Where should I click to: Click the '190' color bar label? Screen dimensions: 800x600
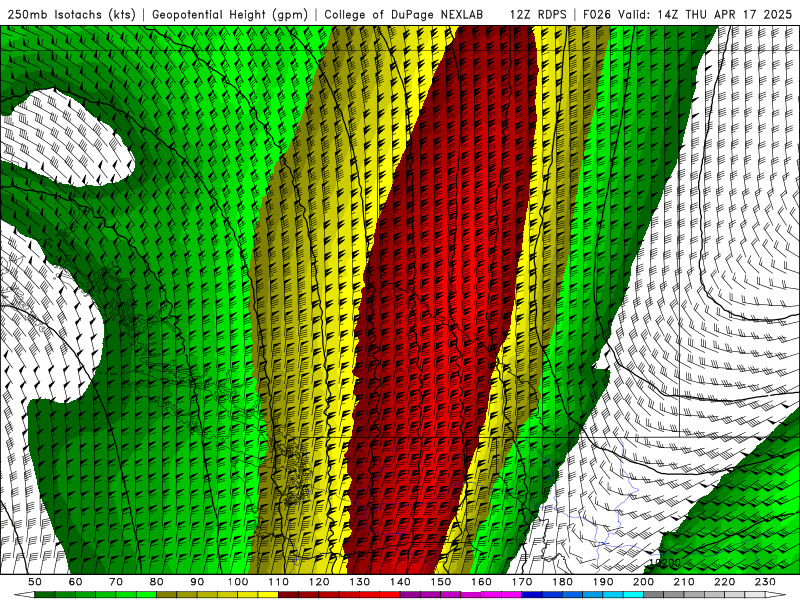click(603, 582)
